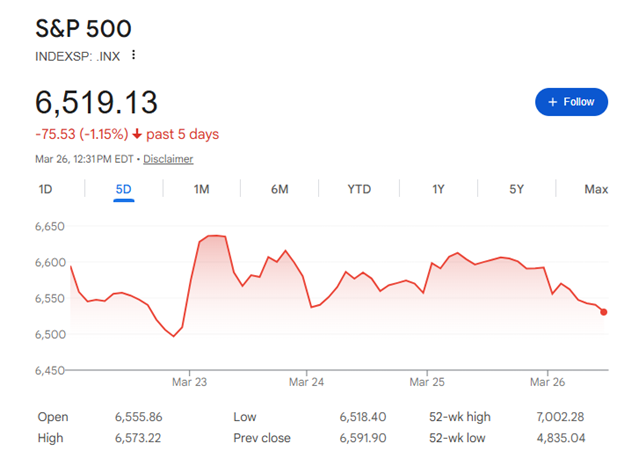The image size is (624, 458).
Task: Switch to the 5Y time range
Action: click(x=516, y=189)
